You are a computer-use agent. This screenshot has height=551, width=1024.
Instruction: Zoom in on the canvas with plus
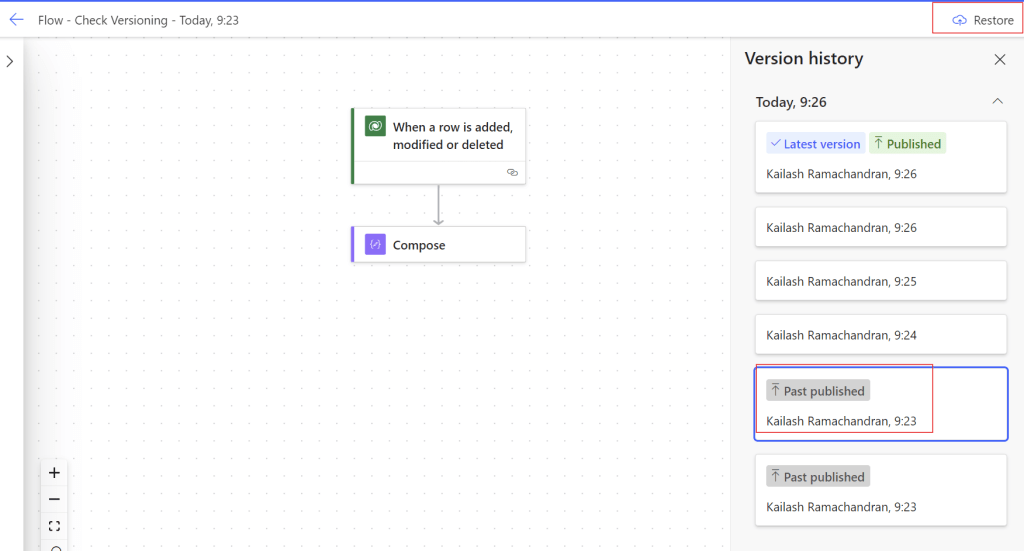54,473
